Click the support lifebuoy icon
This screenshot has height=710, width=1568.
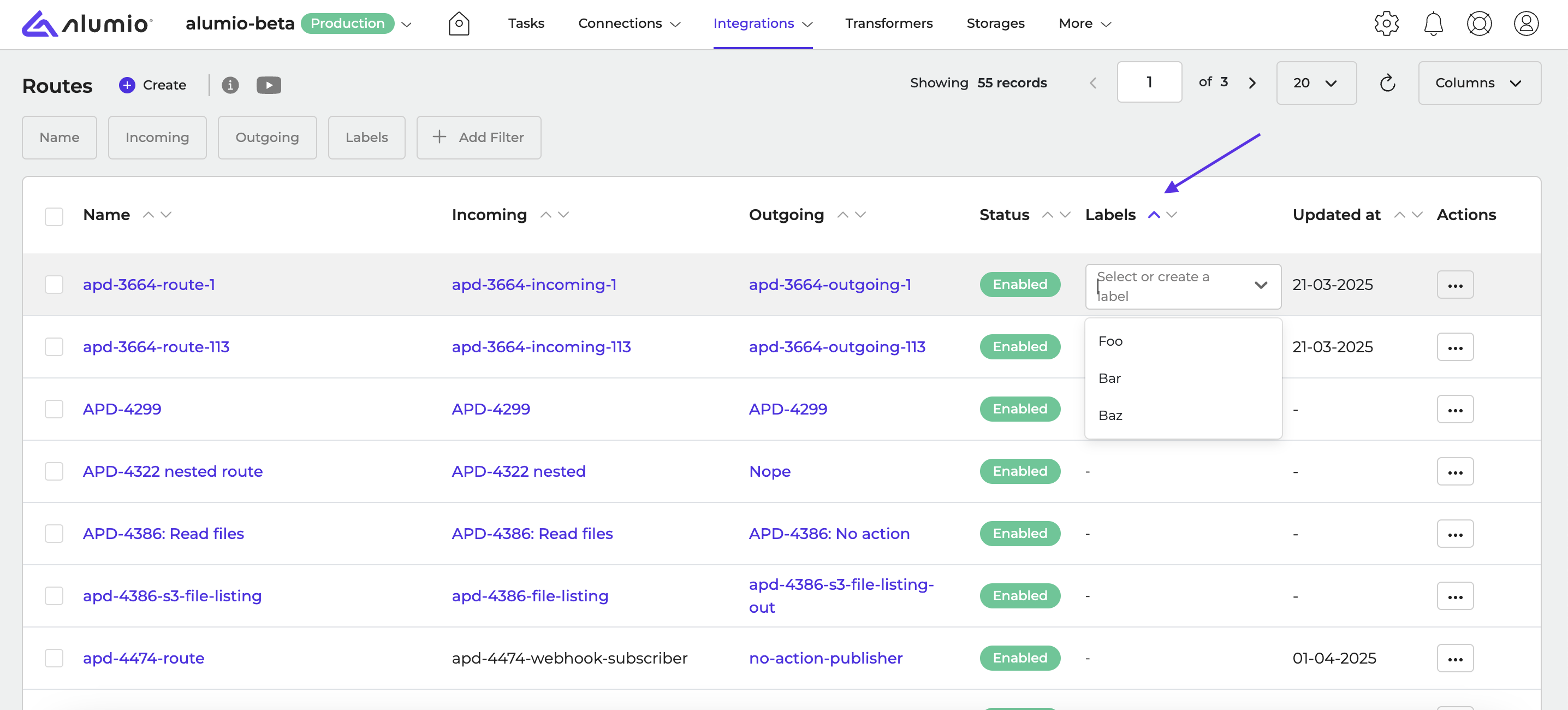[x=1478, y=23]
